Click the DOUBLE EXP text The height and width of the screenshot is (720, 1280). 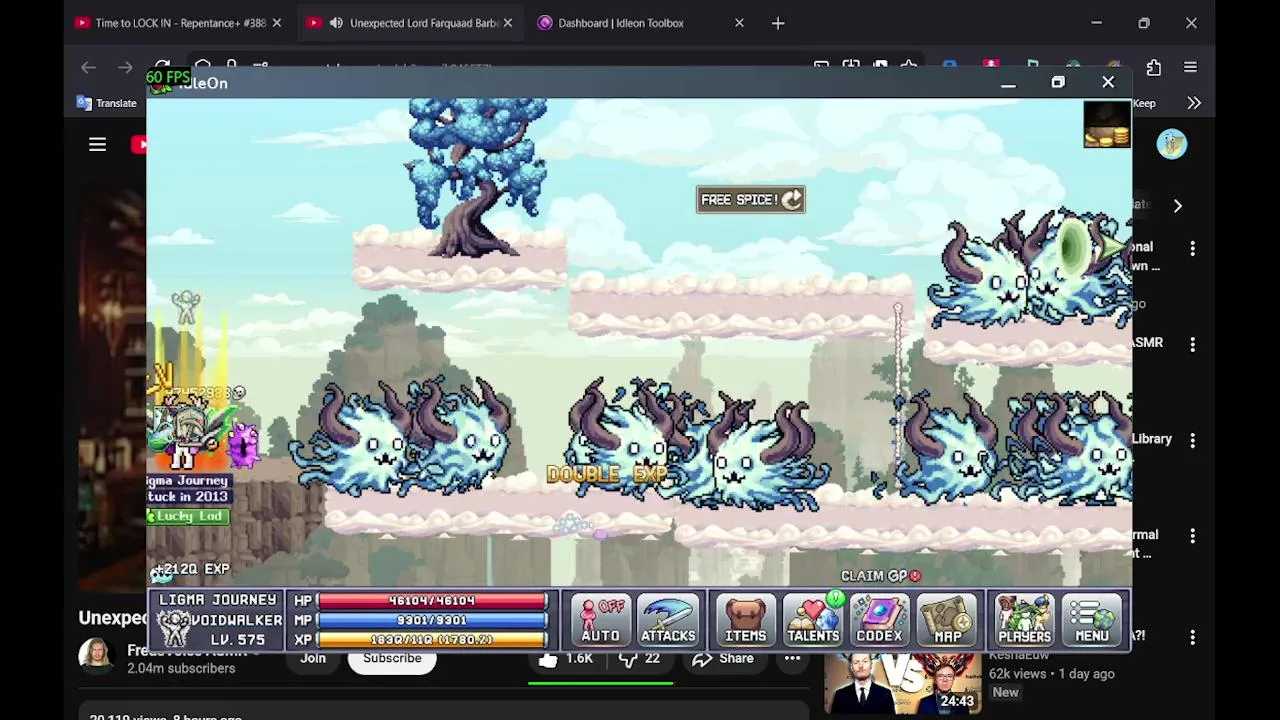(x=607, y=475)
